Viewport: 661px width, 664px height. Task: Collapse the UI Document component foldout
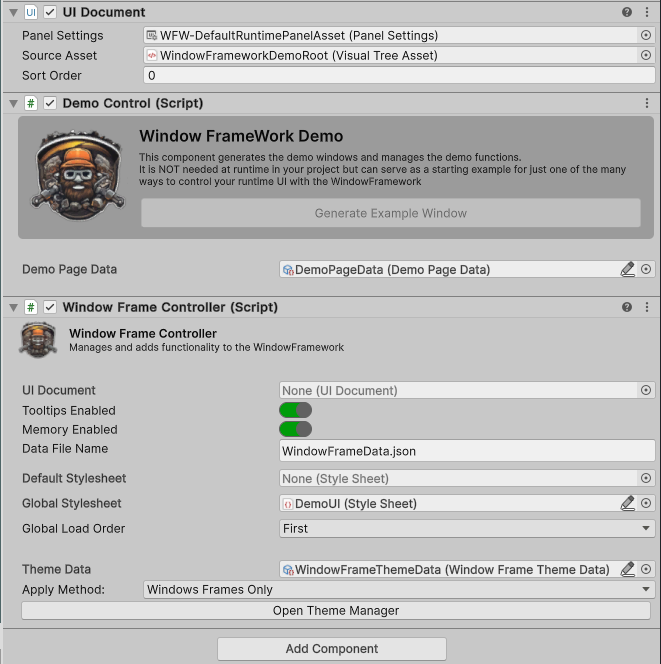coord(11,12)
